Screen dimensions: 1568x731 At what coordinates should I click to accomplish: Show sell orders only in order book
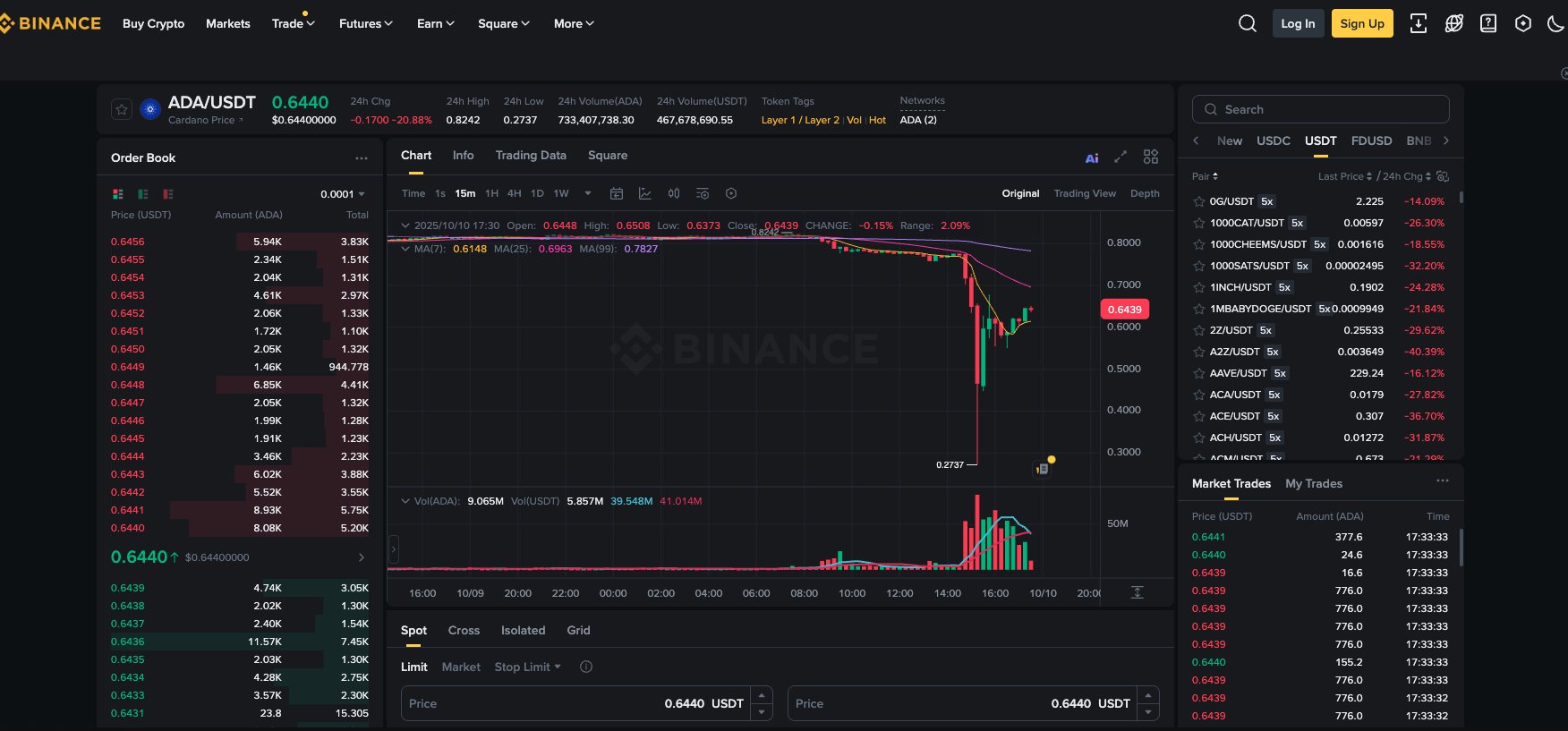(168, 194)
